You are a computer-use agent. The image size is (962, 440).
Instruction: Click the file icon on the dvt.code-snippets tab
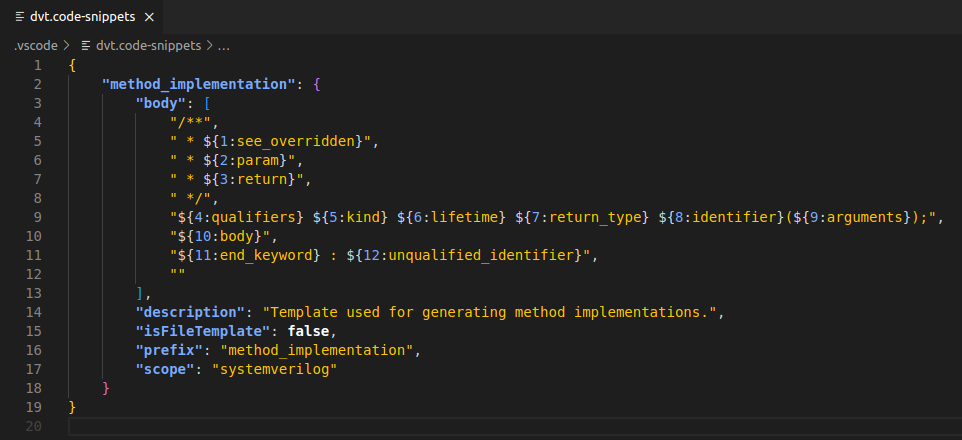tap(20, 17)
